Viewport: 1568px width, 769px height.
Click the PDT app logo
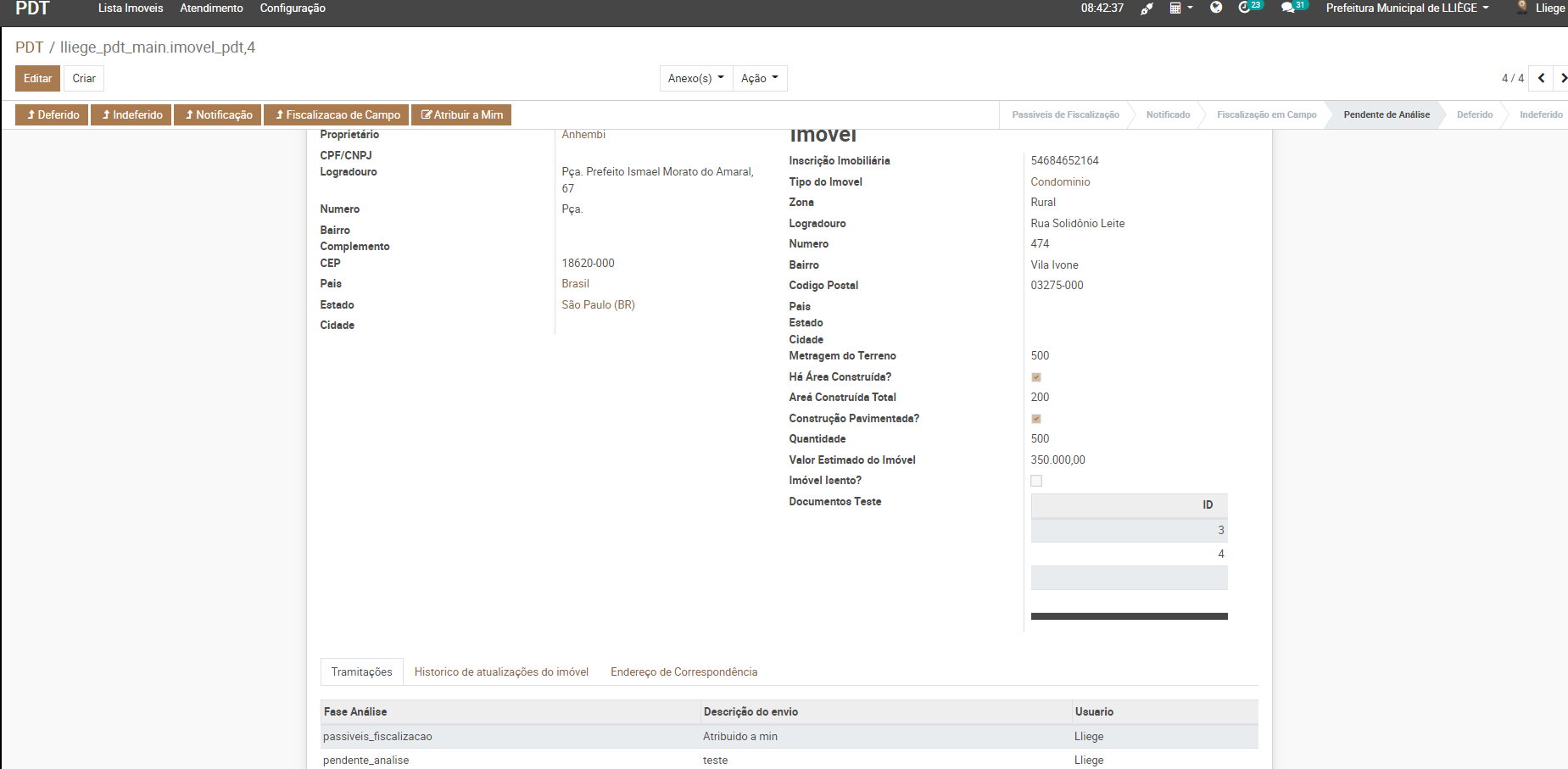(33, 8)
